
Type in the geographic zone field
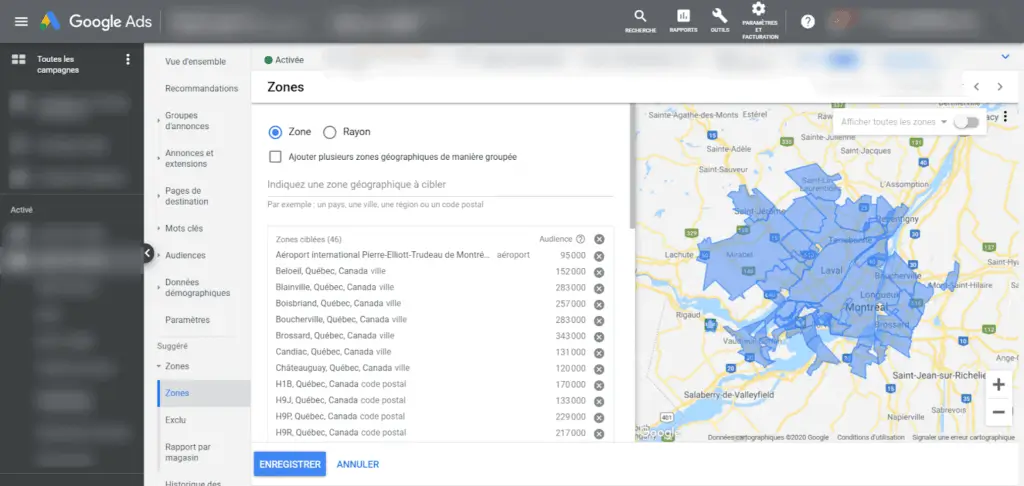(x=440, y=184)
